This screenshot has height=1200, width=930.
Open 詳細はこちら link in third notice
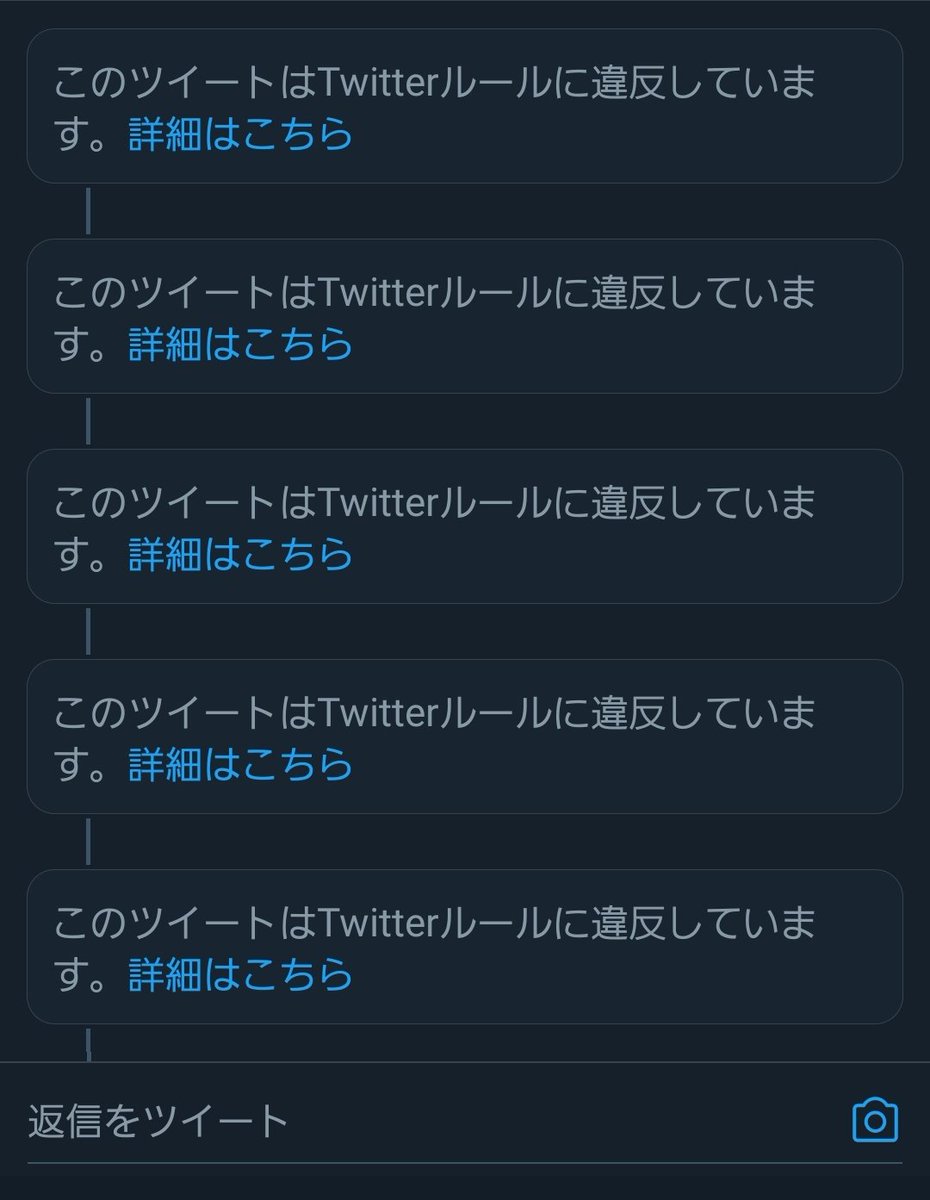241,554
